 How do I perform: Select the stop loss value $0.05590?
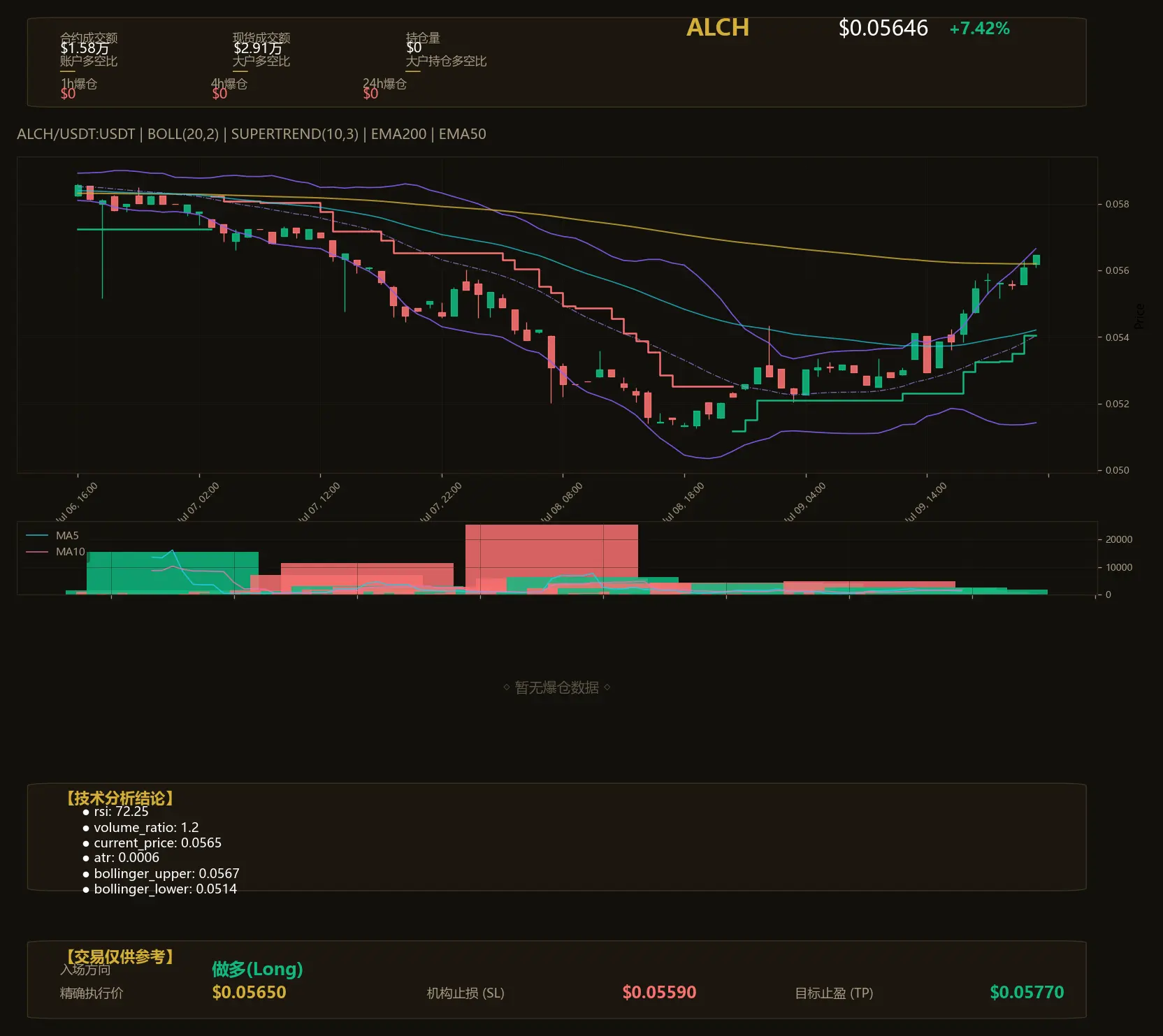[659, 992]
